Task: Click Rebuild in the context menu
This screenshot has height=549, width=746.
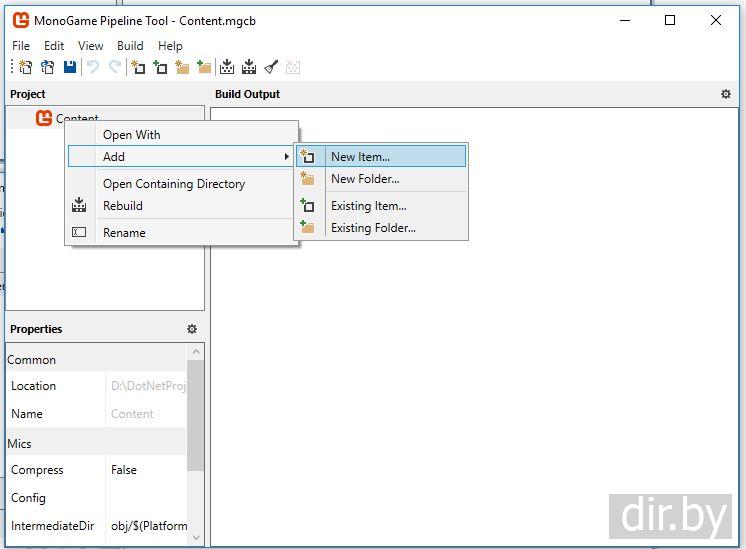Action: 123,206
